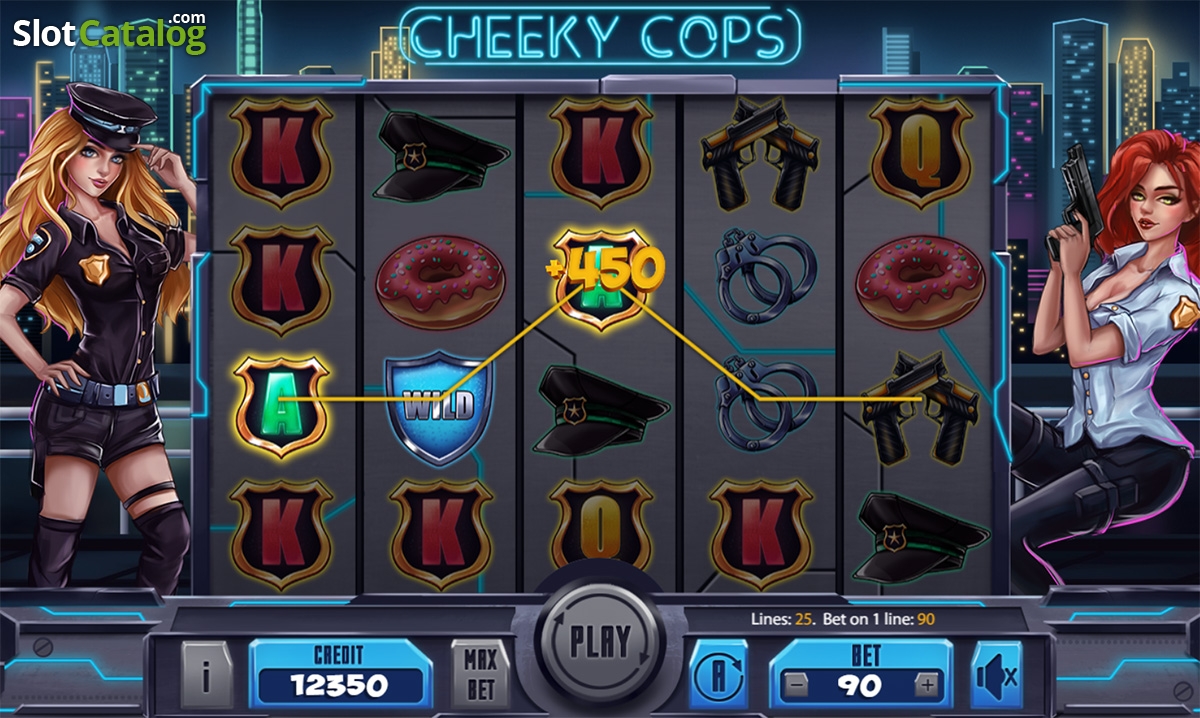The width and height of the screenshot is (1200, 718).
Task: Click the crossed pistols at top of reel four
Action: coord(762,152)
